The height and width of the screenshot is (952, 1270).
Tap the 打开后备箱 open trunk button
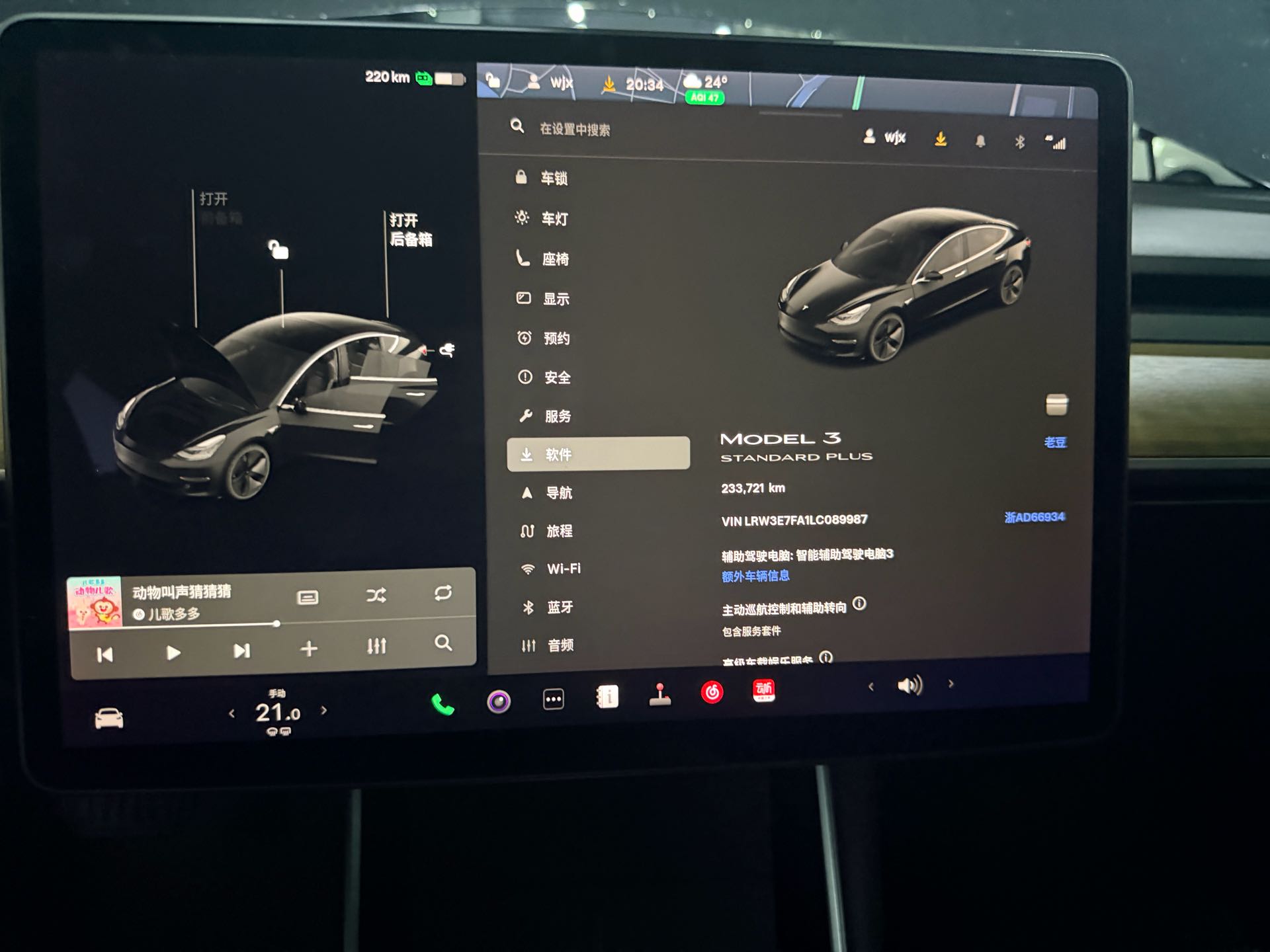(x=410, y=229)
